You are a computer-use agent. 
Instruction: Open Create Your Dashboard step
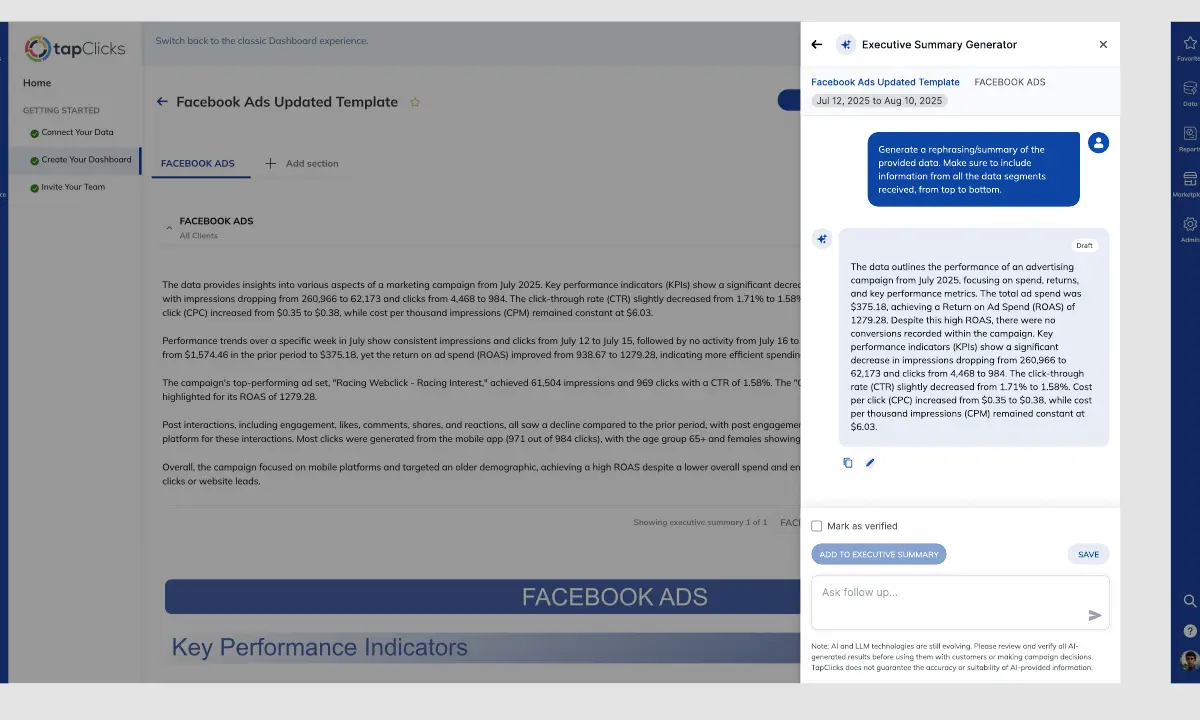[76, 160]
